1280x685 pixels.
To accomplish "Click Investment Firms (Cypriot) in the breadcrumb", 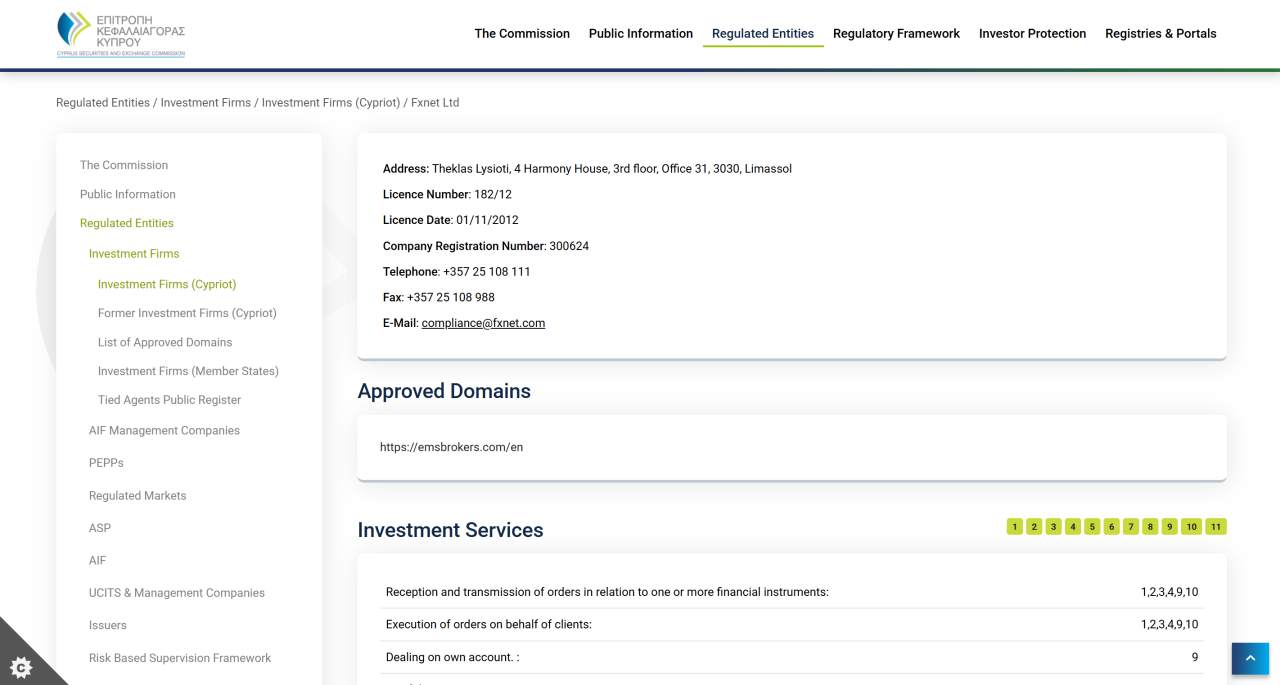I will pyautogui.click(x=330, y=102).
